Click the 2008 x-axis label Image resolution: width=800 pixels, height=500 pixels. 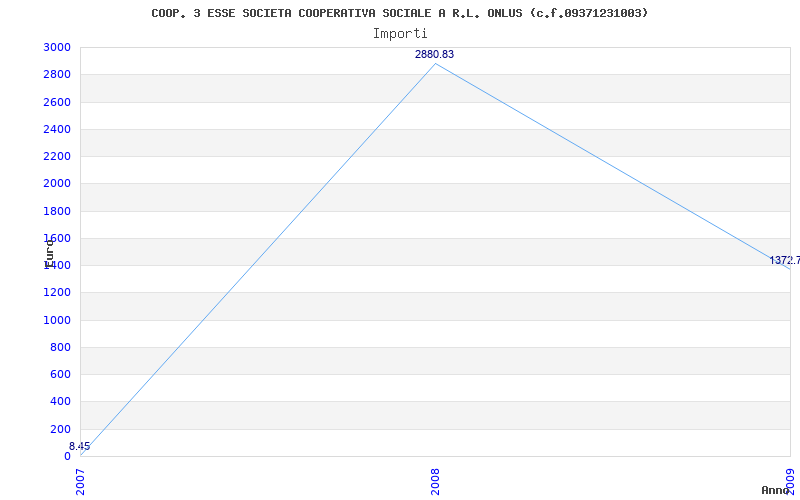(435, 480)
